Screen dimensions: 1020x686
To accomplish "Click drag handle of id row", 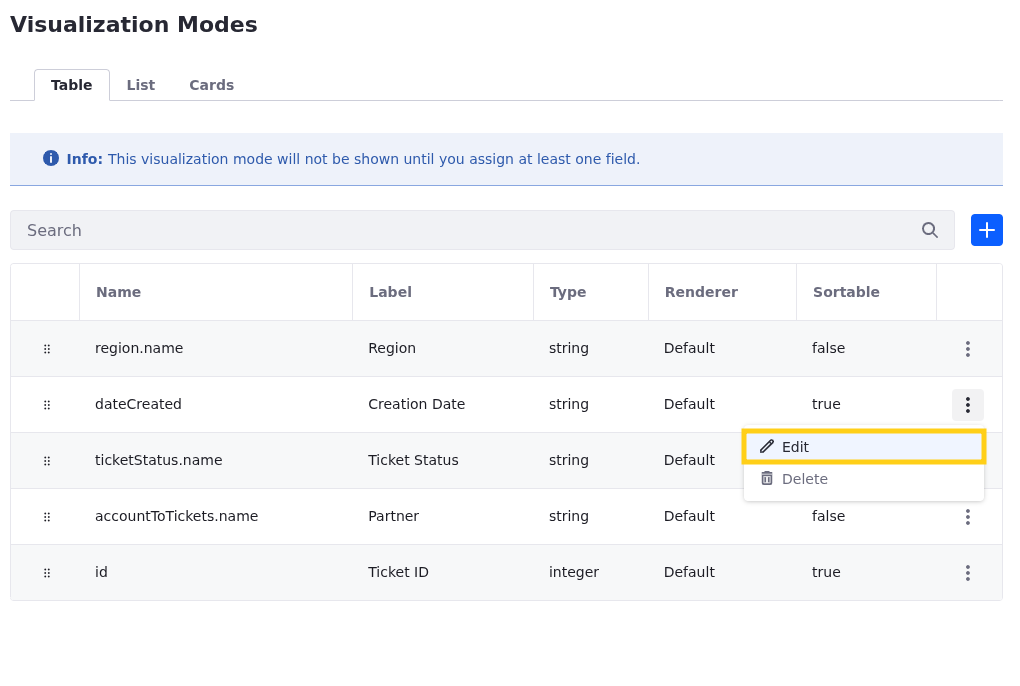I will 47,573.
